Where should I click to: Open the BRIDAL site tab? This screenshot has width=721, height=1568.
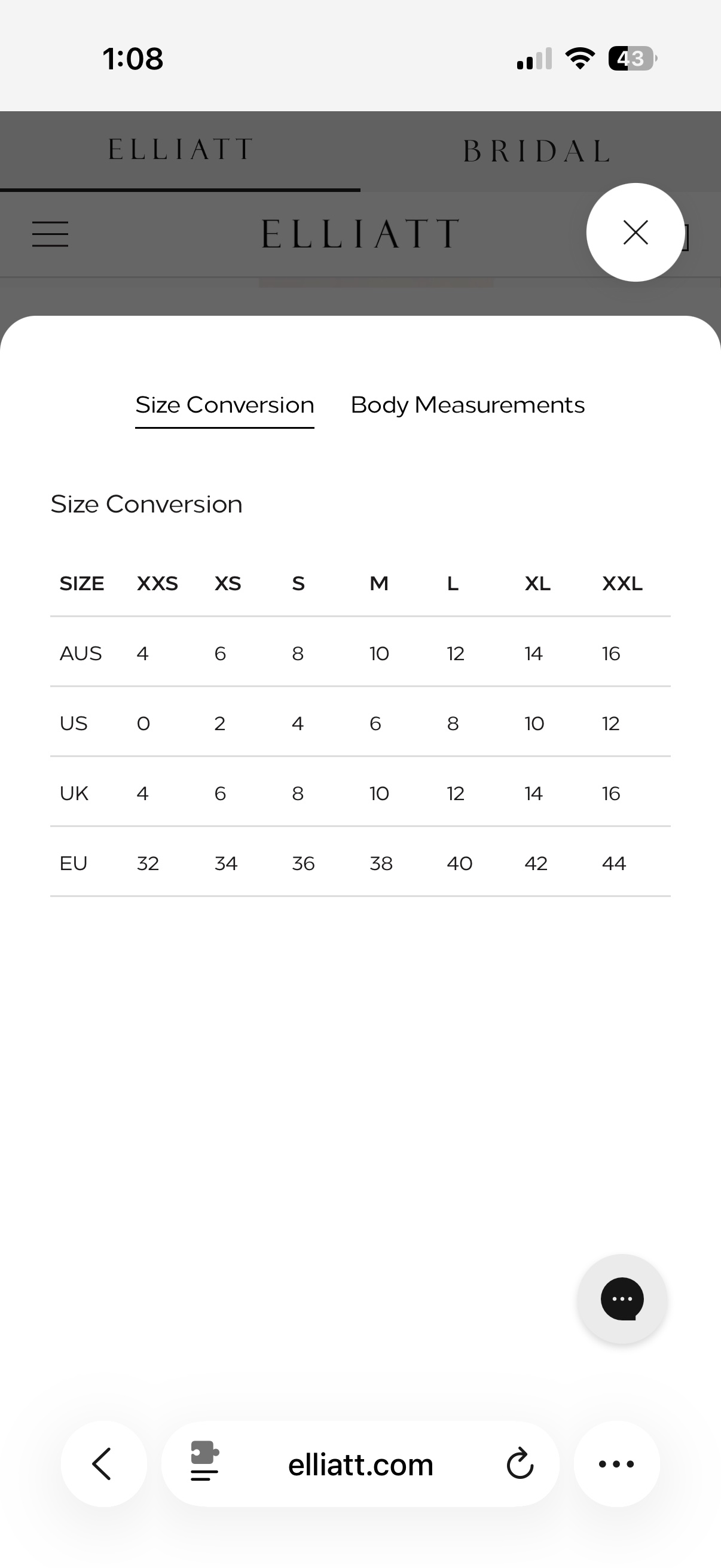537,151
